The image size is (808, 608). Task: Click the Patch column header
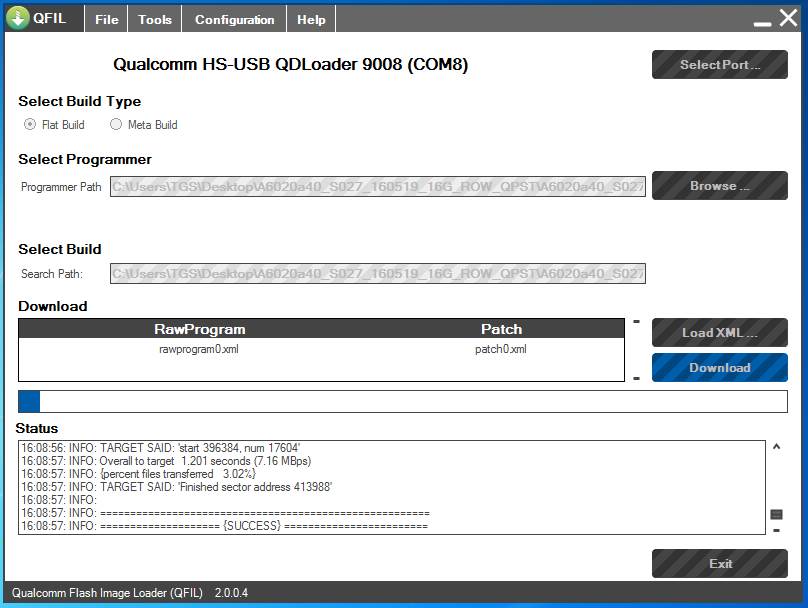(x=501, y=329)
